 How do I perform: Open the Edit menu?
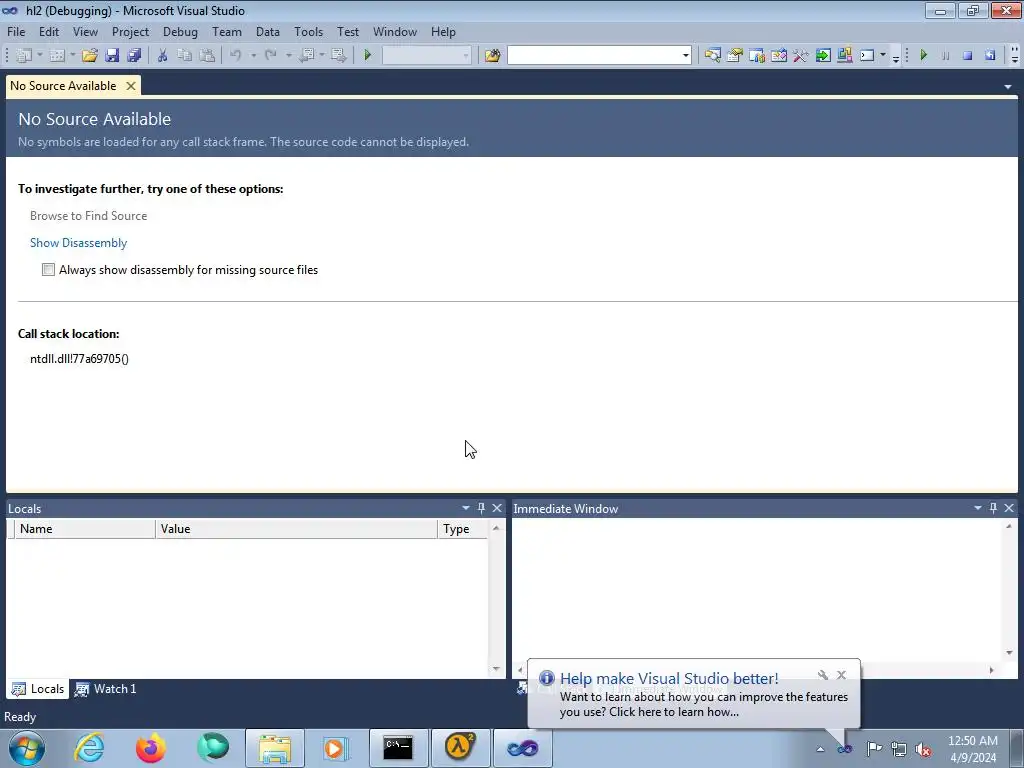(x=48, y=31)
